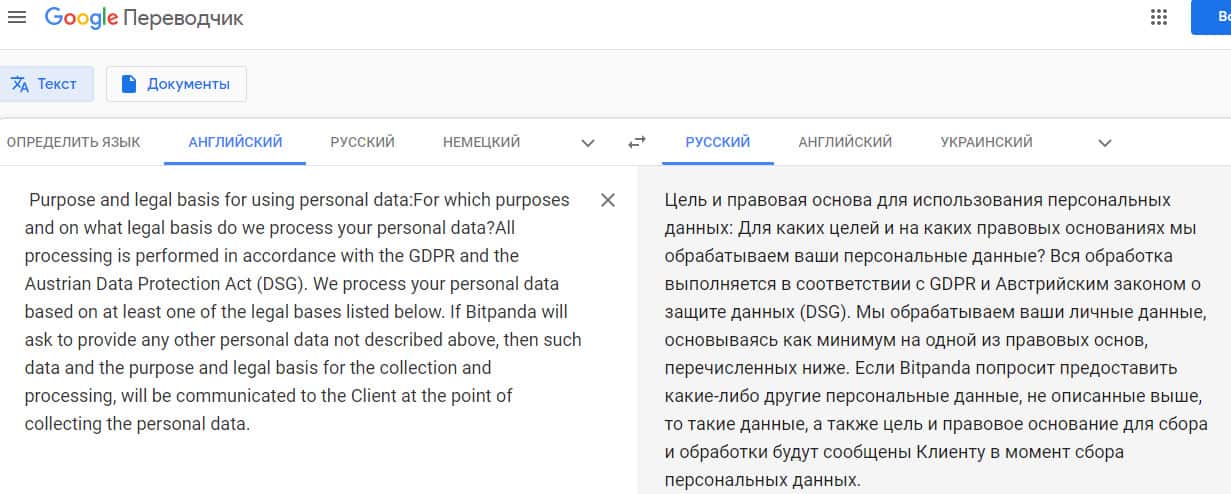The image size is (1231, 494).
Task: Select Английский as target language
Action: [845, 142]
